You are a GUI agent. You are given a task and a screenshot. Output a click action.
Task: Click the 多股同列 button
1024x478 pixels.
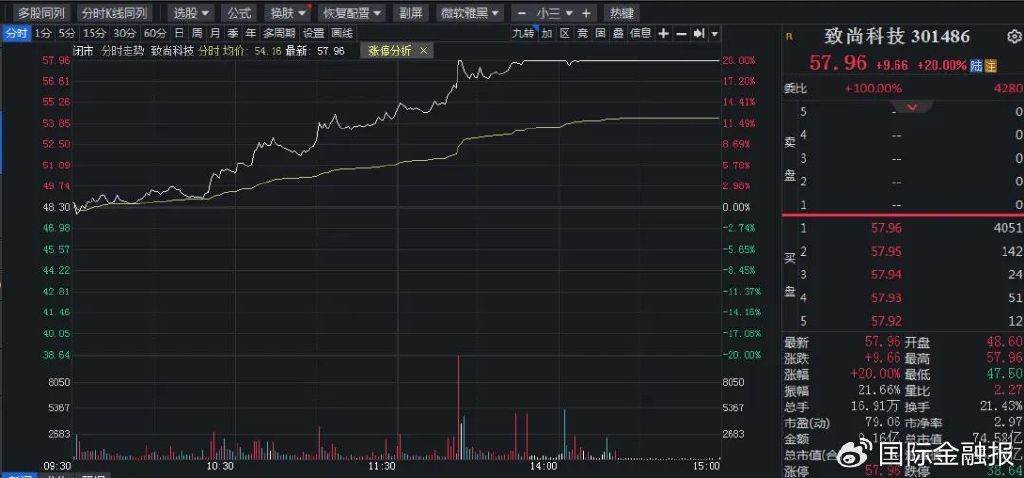(x=41, y=13)
